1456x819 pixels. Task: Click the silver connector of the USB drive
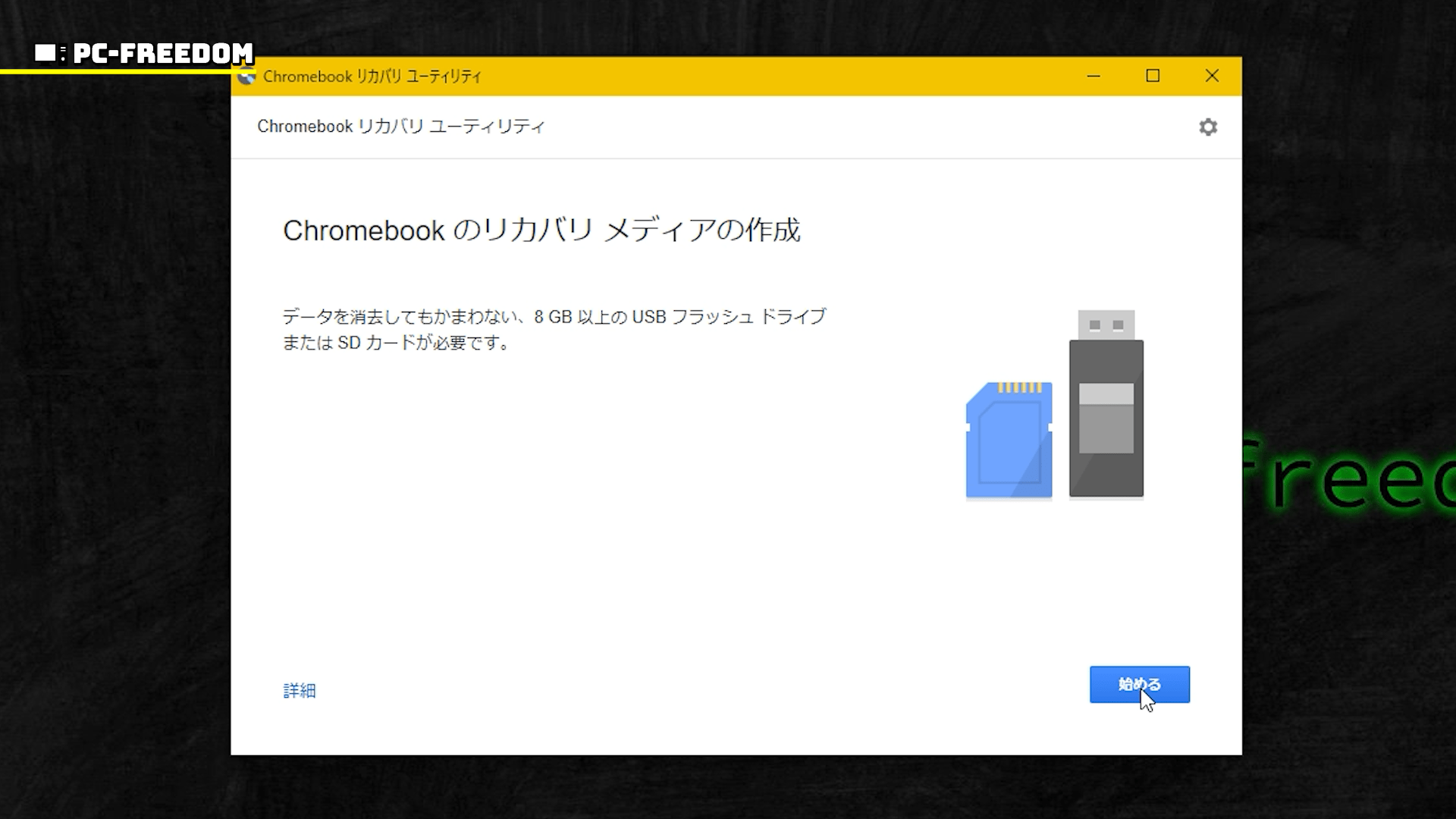click(x=1106, y=325)
